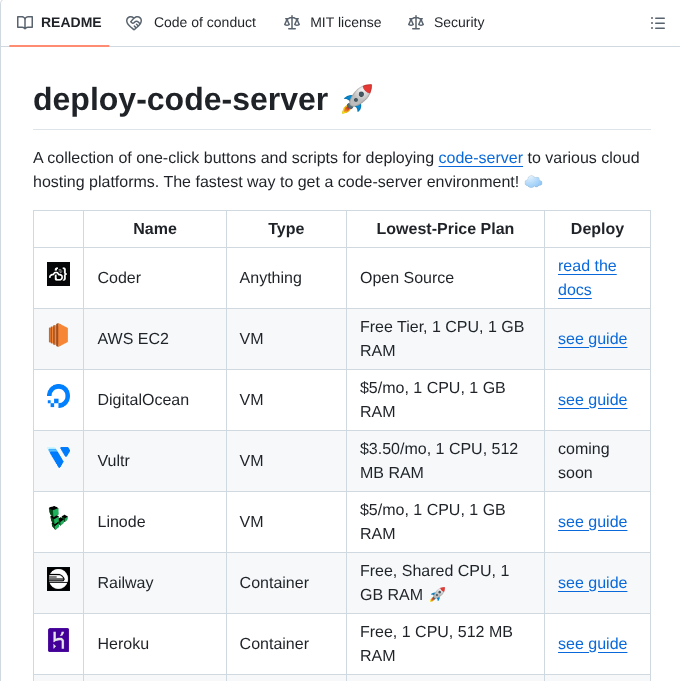Select the Coder name cell

(x=155, y=278)
